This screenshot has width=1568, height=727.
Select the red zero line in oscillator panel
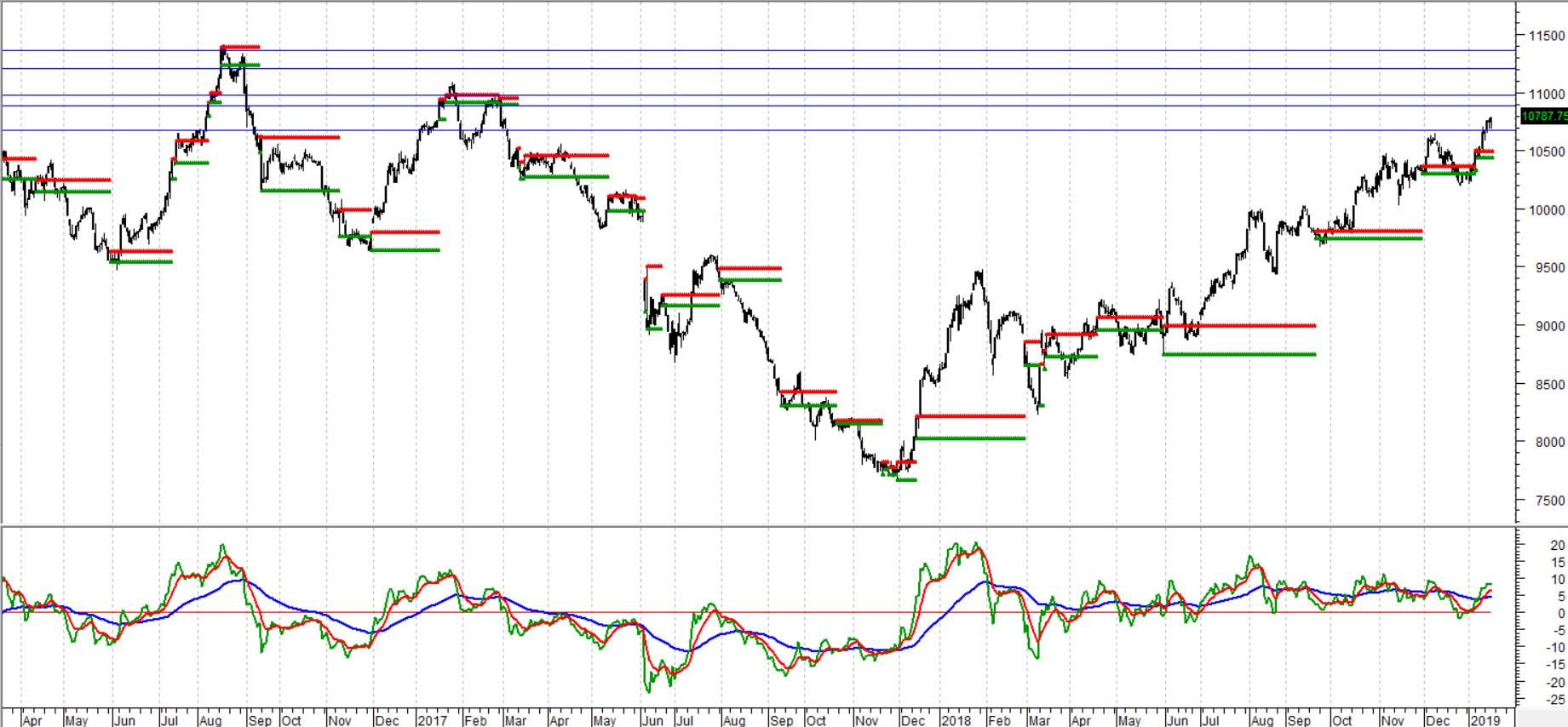745,612
